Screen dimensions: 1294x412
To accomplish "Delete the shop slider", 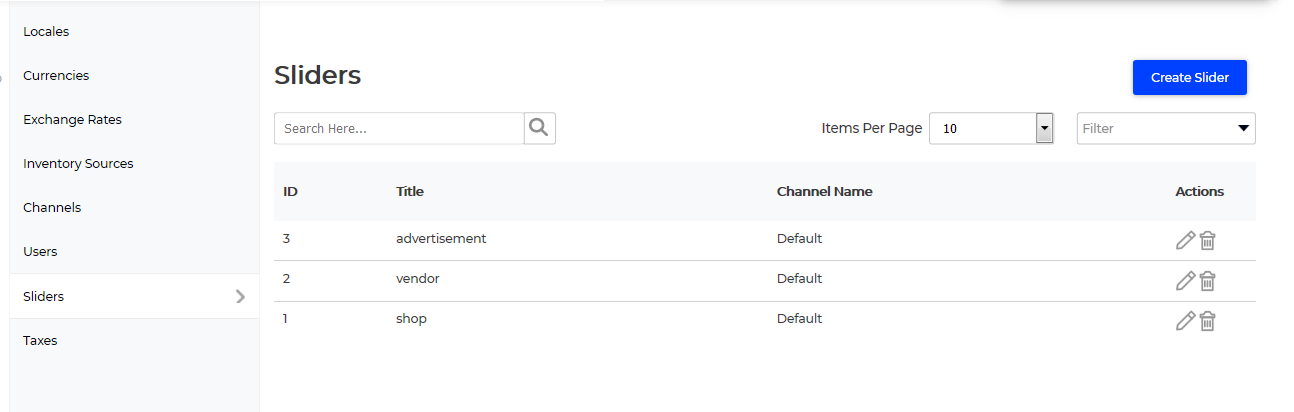I will (1207, 321).
